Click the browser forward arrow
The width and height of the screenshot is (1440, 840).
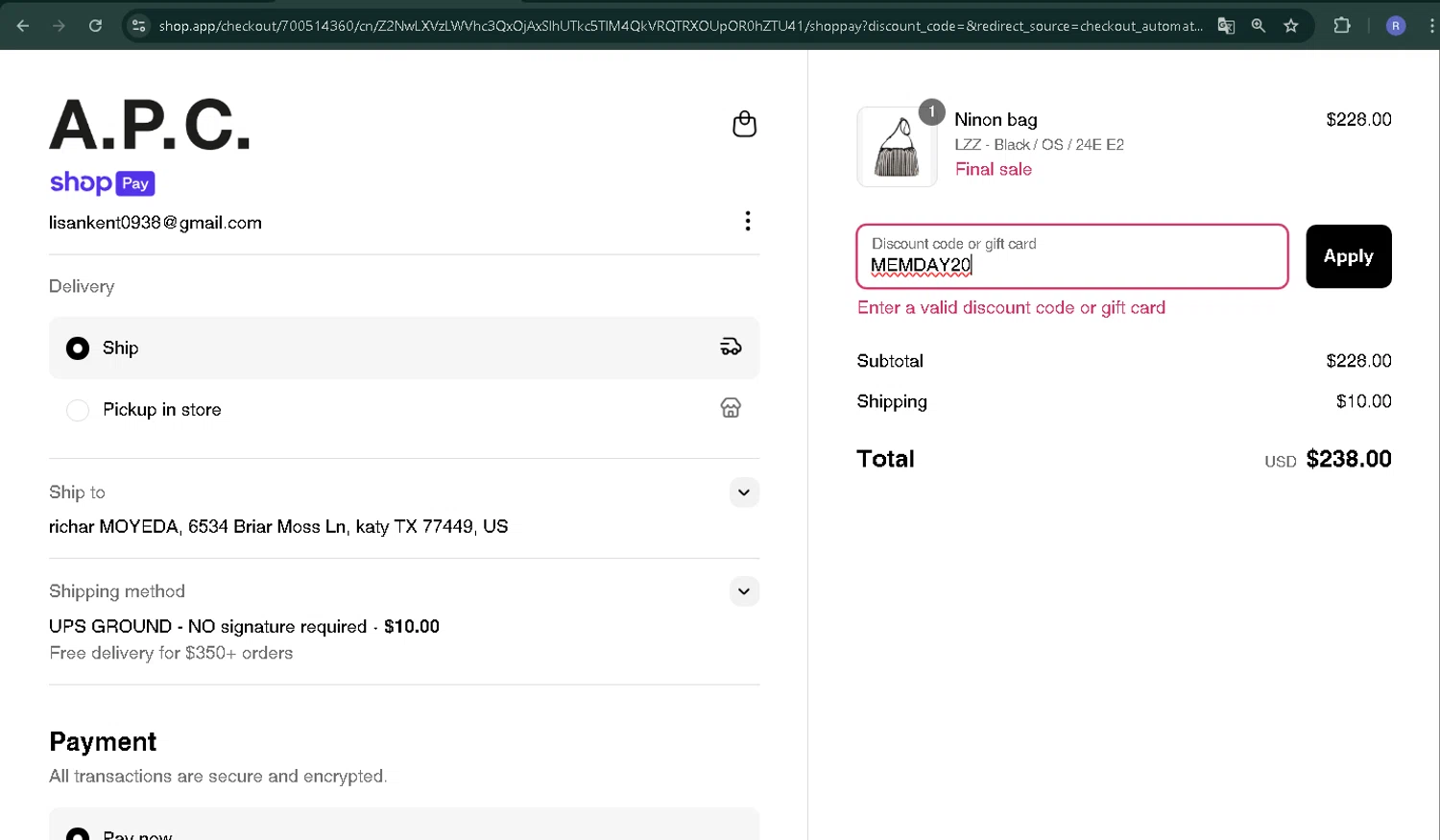pyautogui.click(x=60, y=26)
